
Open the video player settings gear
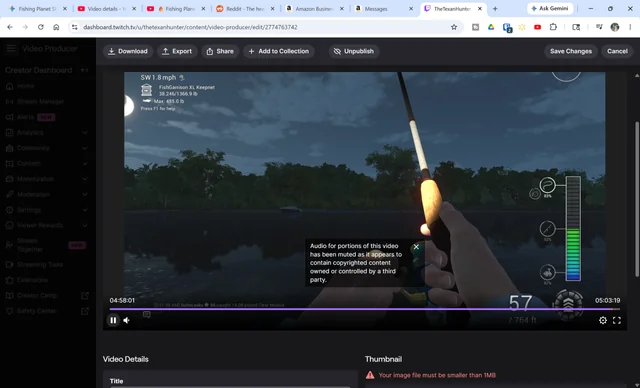point(603,320)
